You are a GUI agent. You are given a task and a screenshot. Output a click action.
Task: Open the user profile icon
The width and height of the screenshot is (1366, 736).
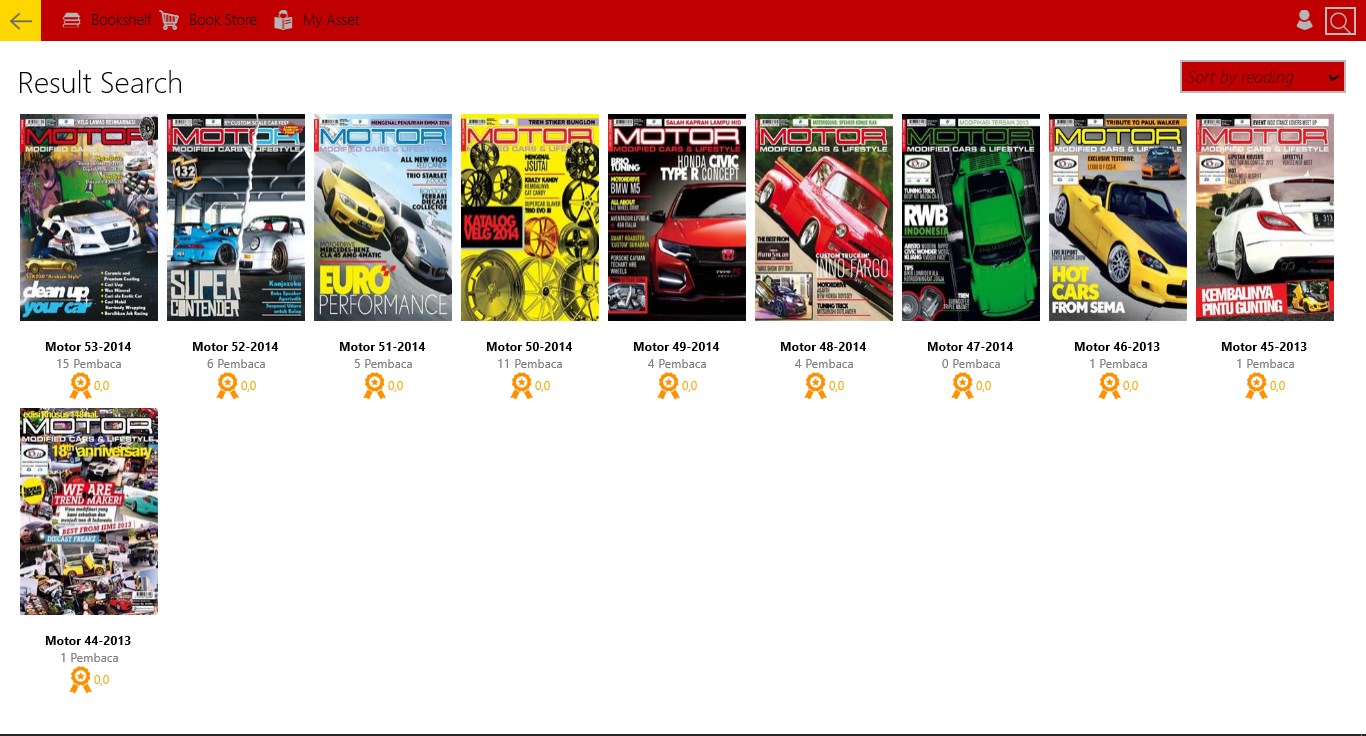[1304, 20]
